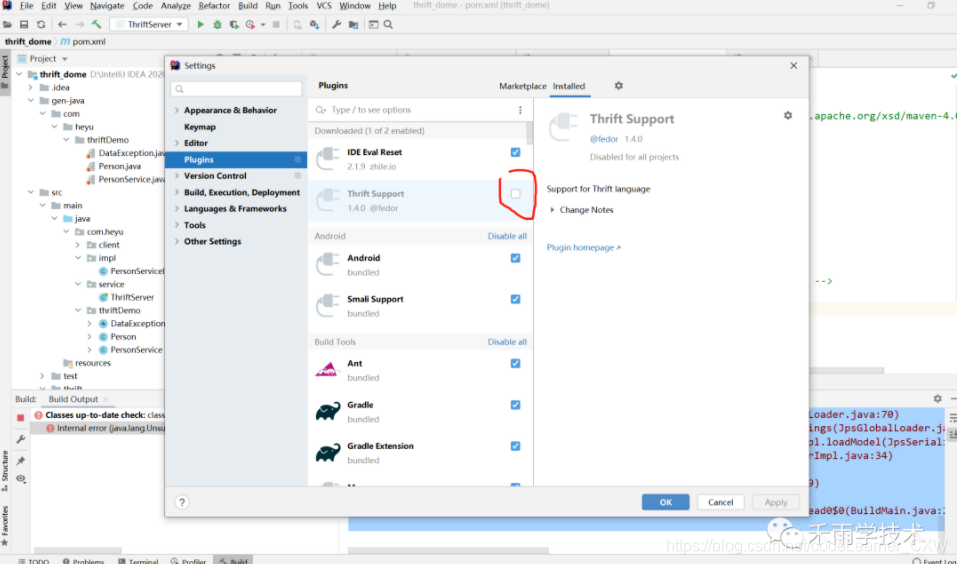This screenshot has width=957, height=564.
Task: Uncheck the Ant plugin checkbox
Action: tap(516, 363)
